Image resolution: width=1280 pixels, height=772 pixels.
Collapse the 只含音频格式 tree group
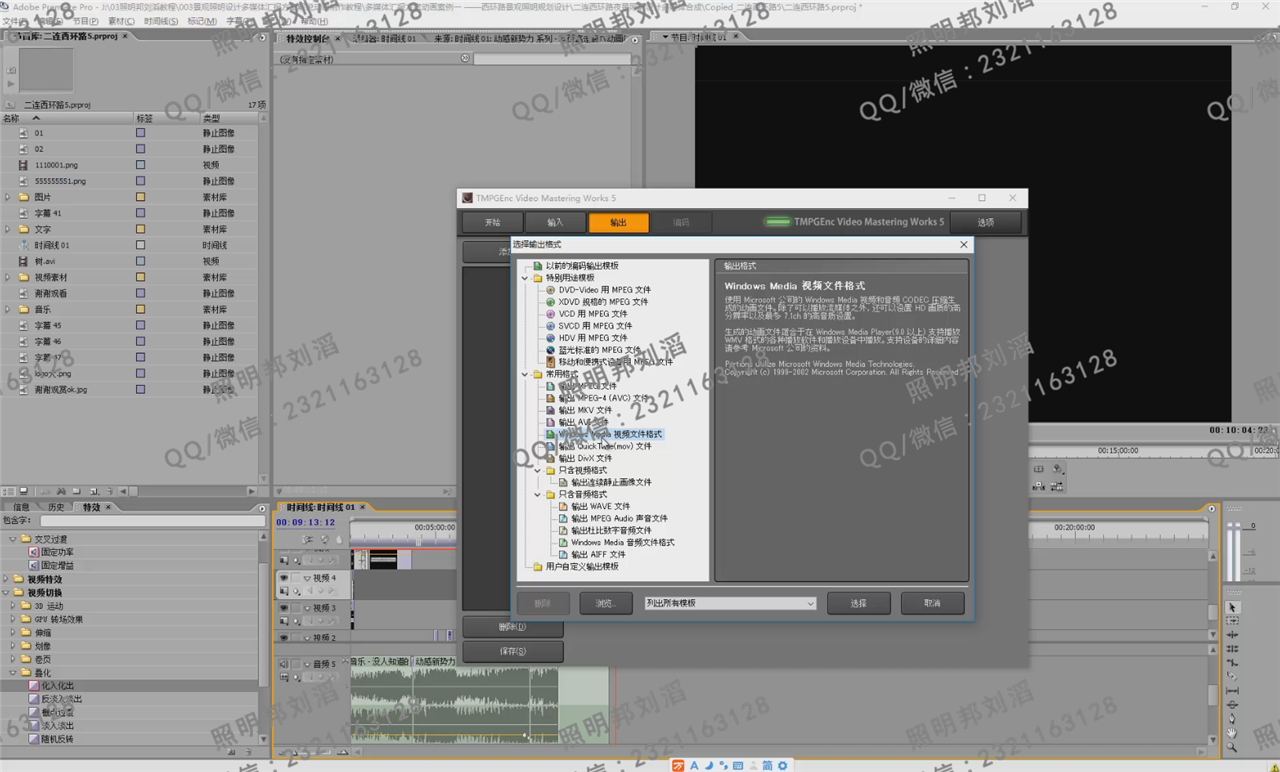[x=537, y=494]
